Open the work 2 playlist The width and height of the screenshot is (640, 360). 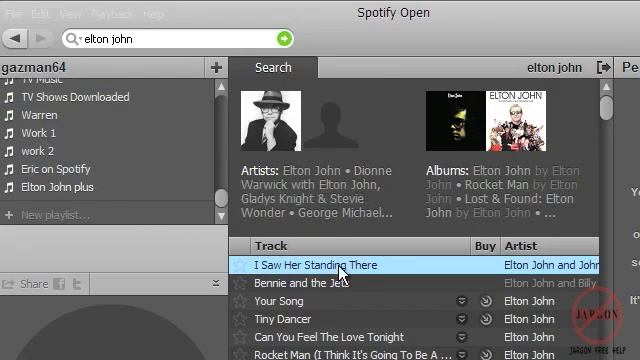(x=37, y=151)
